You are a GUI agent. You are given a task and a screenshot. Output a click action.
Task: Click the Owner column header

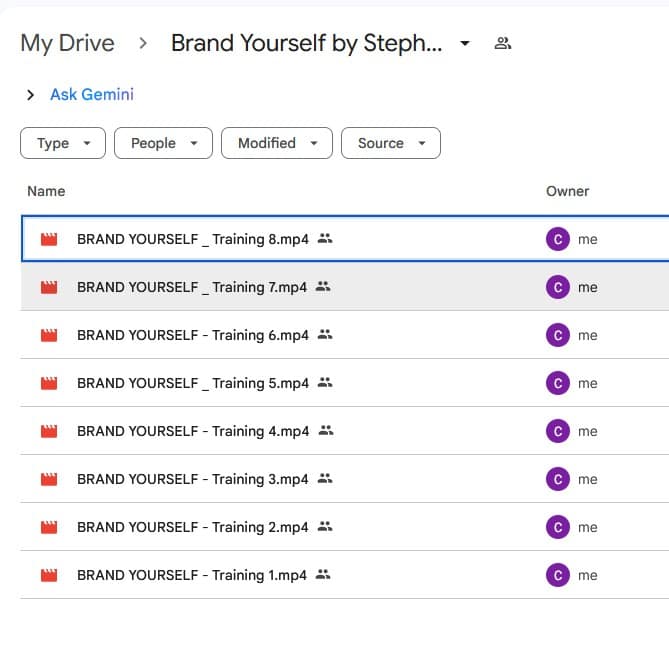567,191
